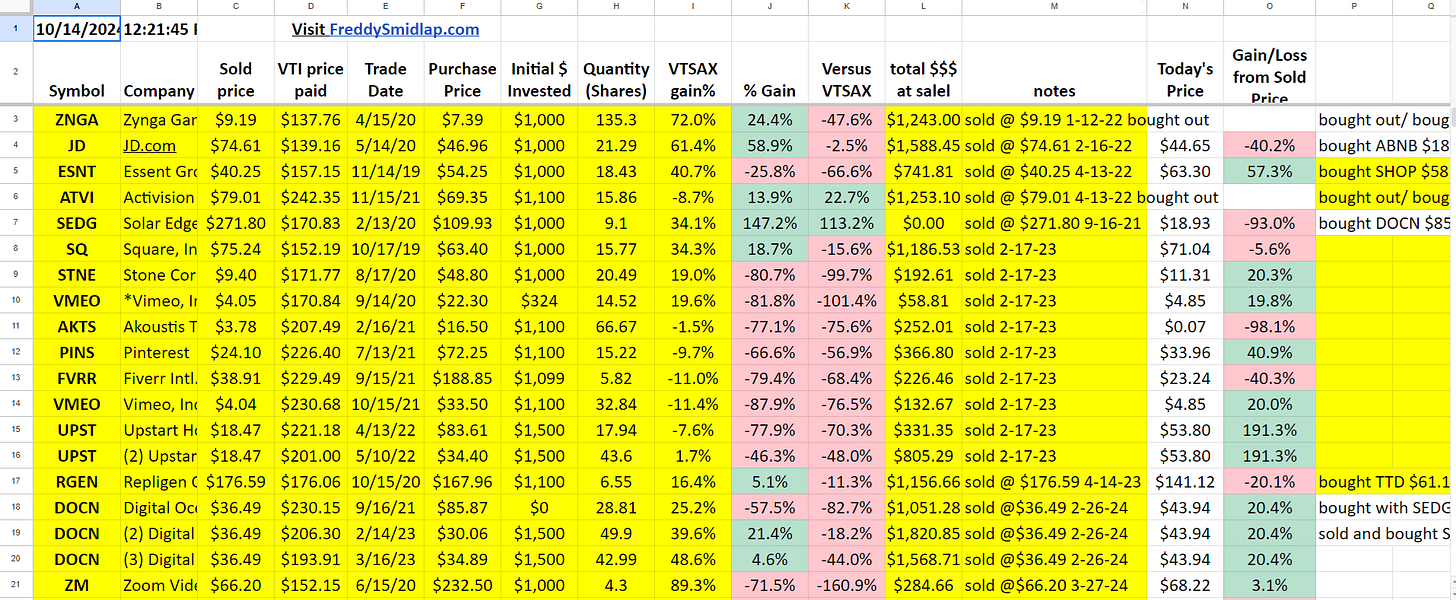Select column M header

[1055, 7]
